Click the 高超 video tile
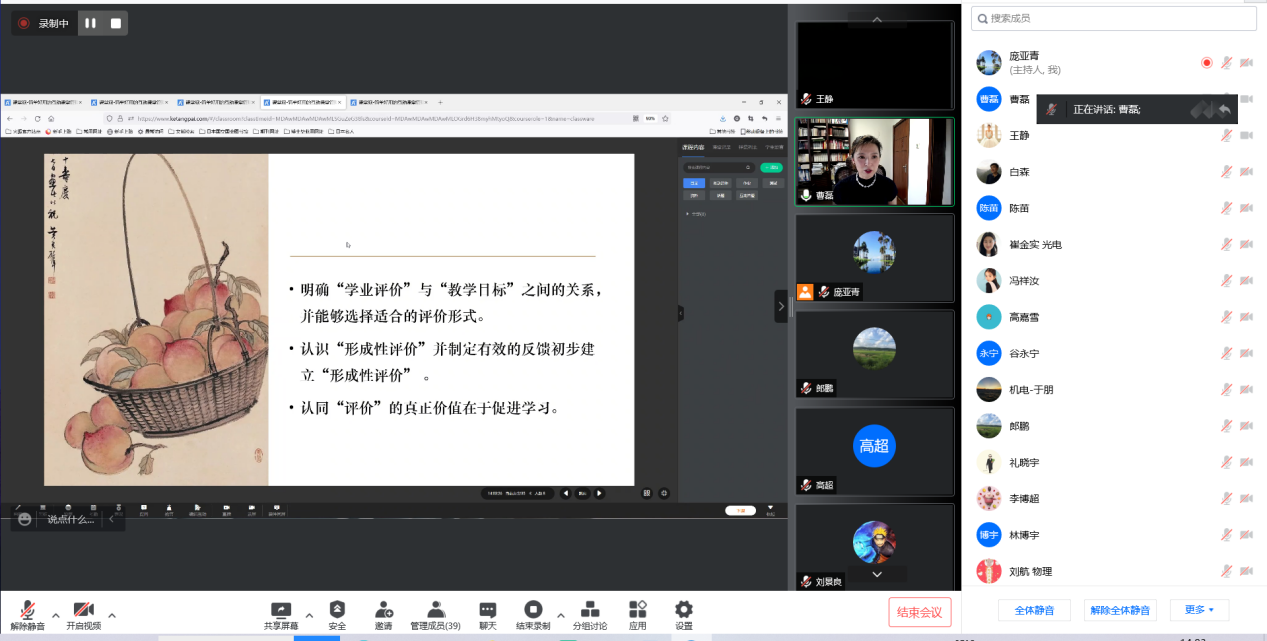 [875, 451]
